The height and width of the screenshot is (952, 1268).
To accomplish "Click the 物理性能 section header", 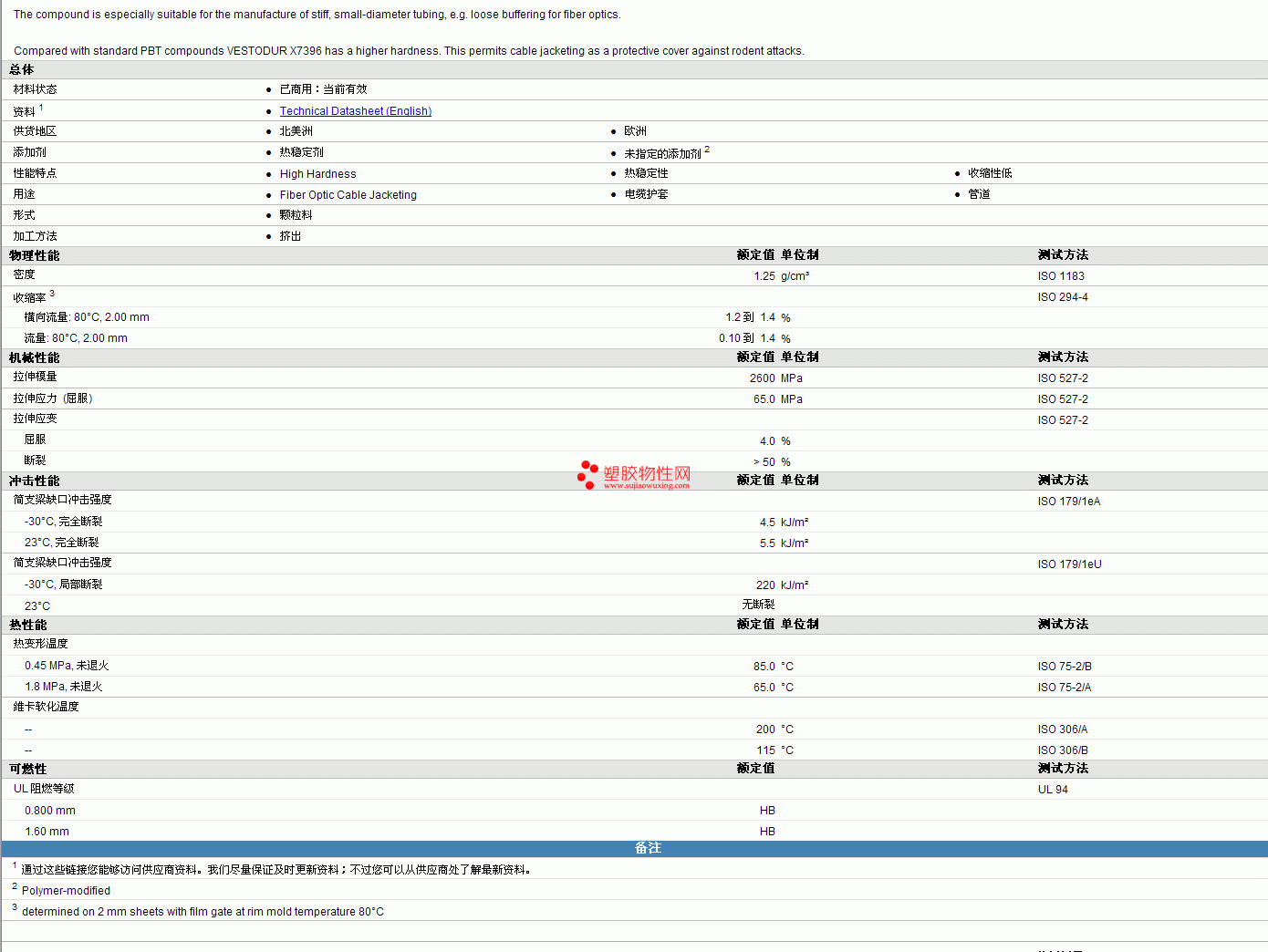I will [35, 256].
